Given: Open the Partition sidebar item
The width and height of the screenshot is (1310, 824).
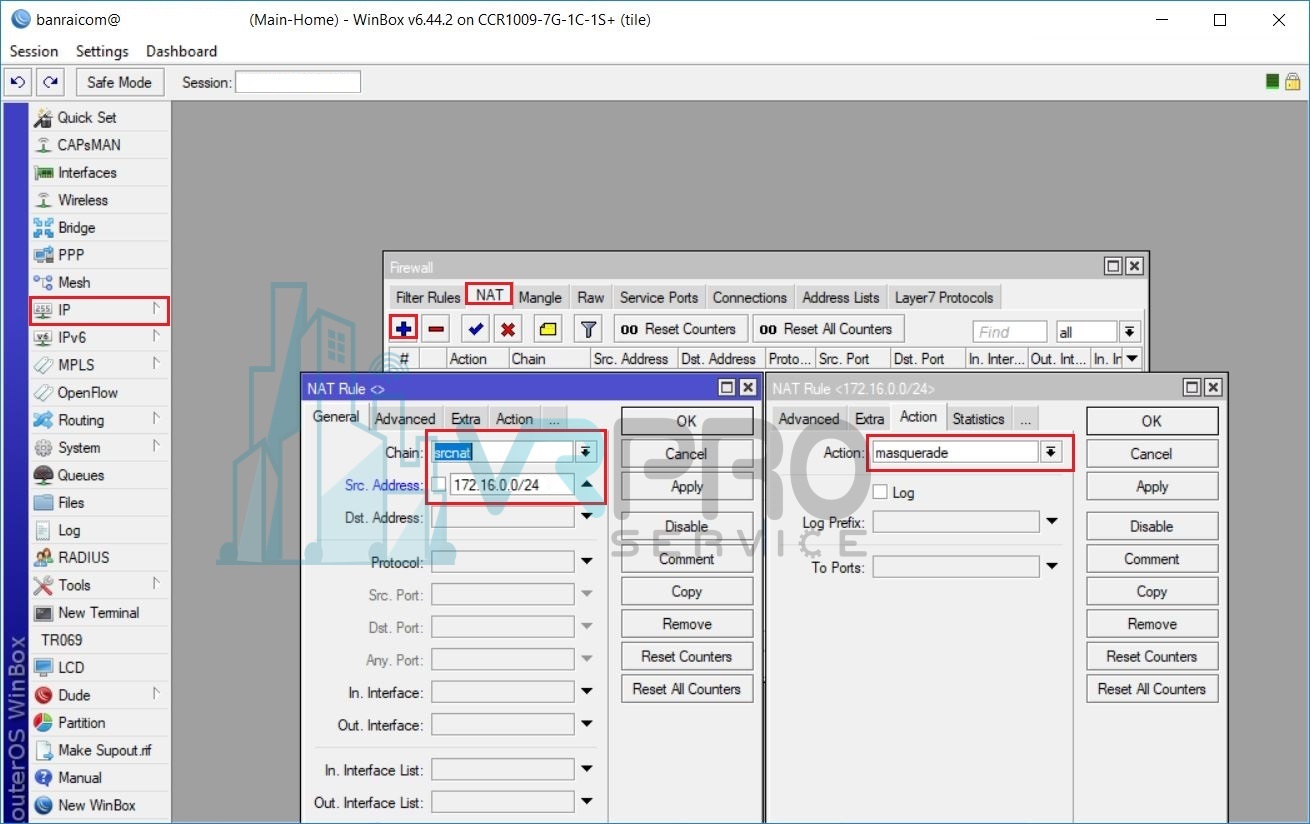Looking at the screenshot, I should click(x=82, y=722).
